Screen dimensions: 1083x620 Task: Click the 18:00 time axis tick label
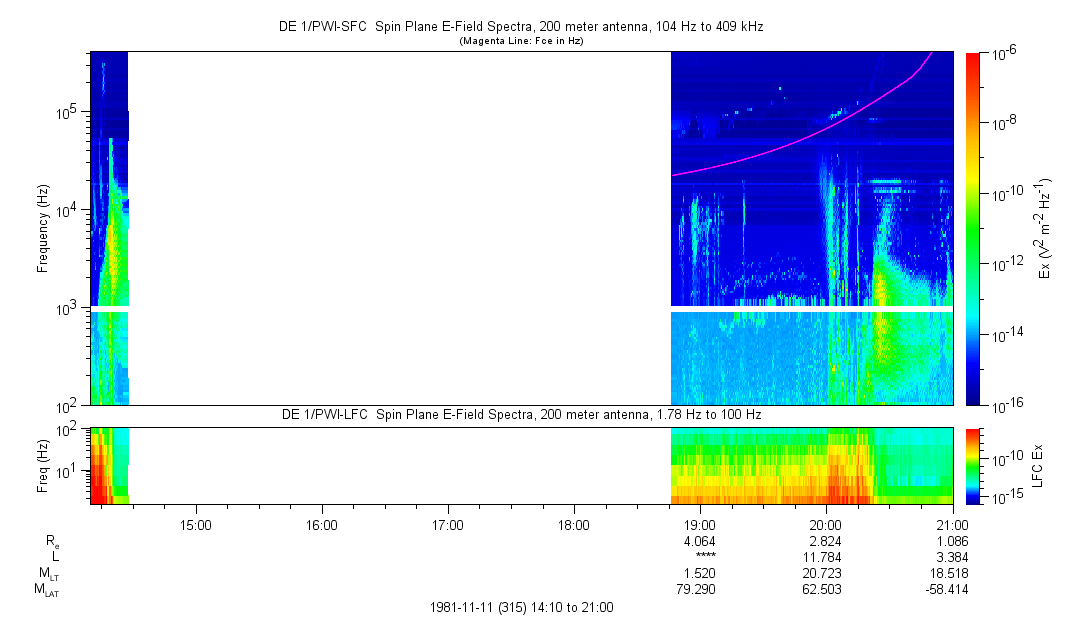pos(573,523)
